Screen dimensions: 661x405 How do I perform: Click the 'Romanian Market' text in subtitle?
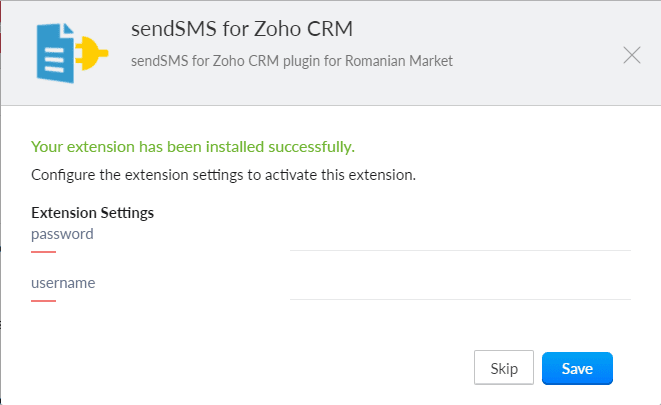[x=399, y=61]
